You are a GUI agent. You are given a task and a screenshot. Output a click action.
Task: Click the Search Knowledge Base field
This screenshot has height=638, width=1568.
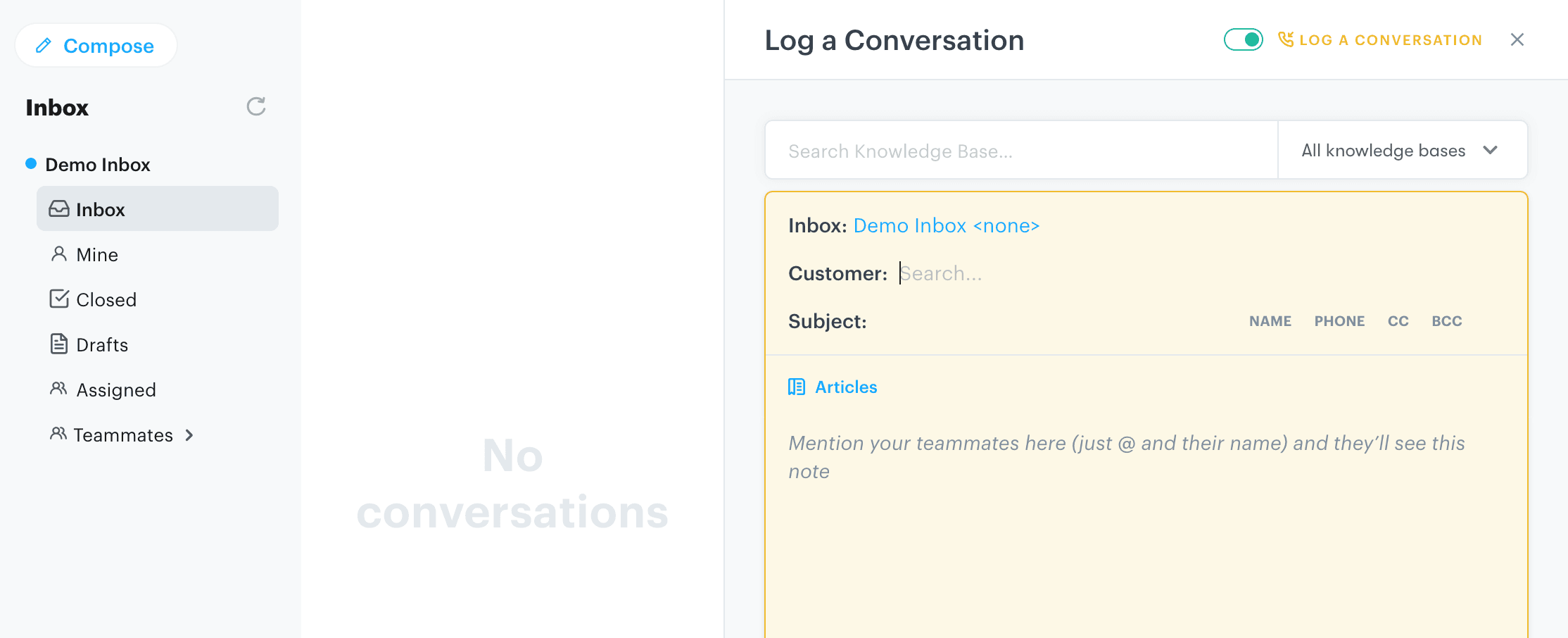[x=985, y=150]
